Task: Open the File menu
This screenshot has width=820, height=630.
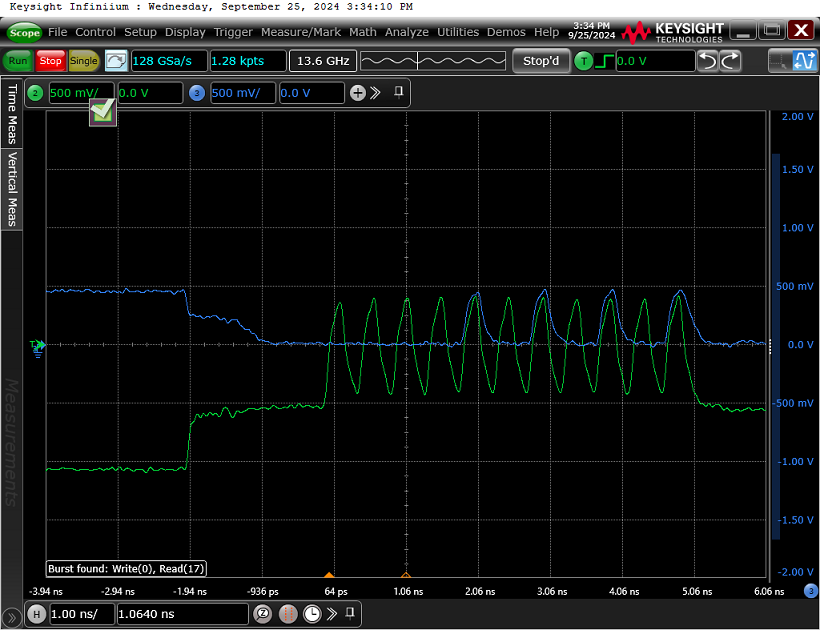Action: tap(58, 32)
